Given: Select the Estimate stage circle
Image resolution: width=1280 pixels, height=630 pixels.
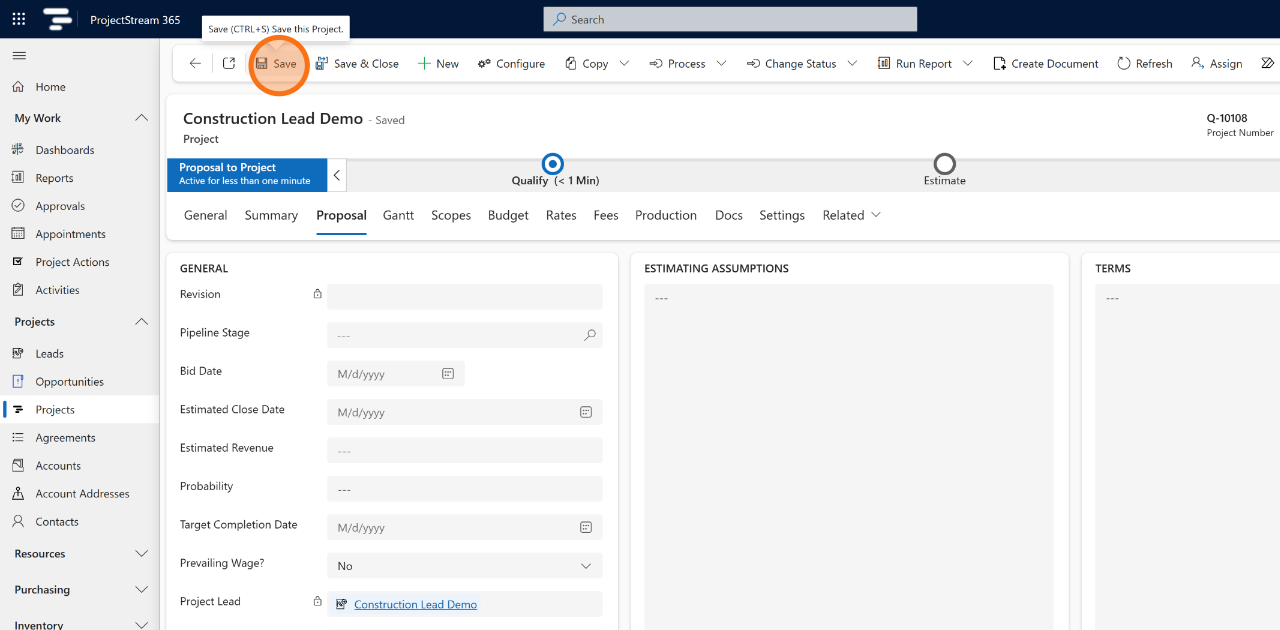Looking at the screenshot, I should [944, 164].
